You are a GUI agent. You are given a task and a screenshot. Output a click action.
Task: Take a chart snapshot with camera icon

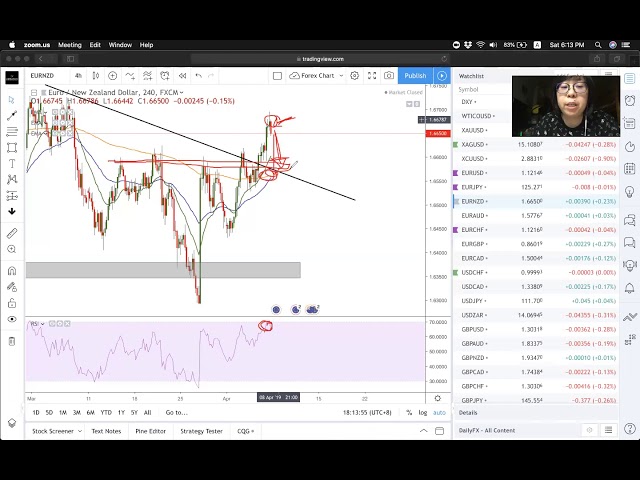pyautogui.click(x=389, y=76)
